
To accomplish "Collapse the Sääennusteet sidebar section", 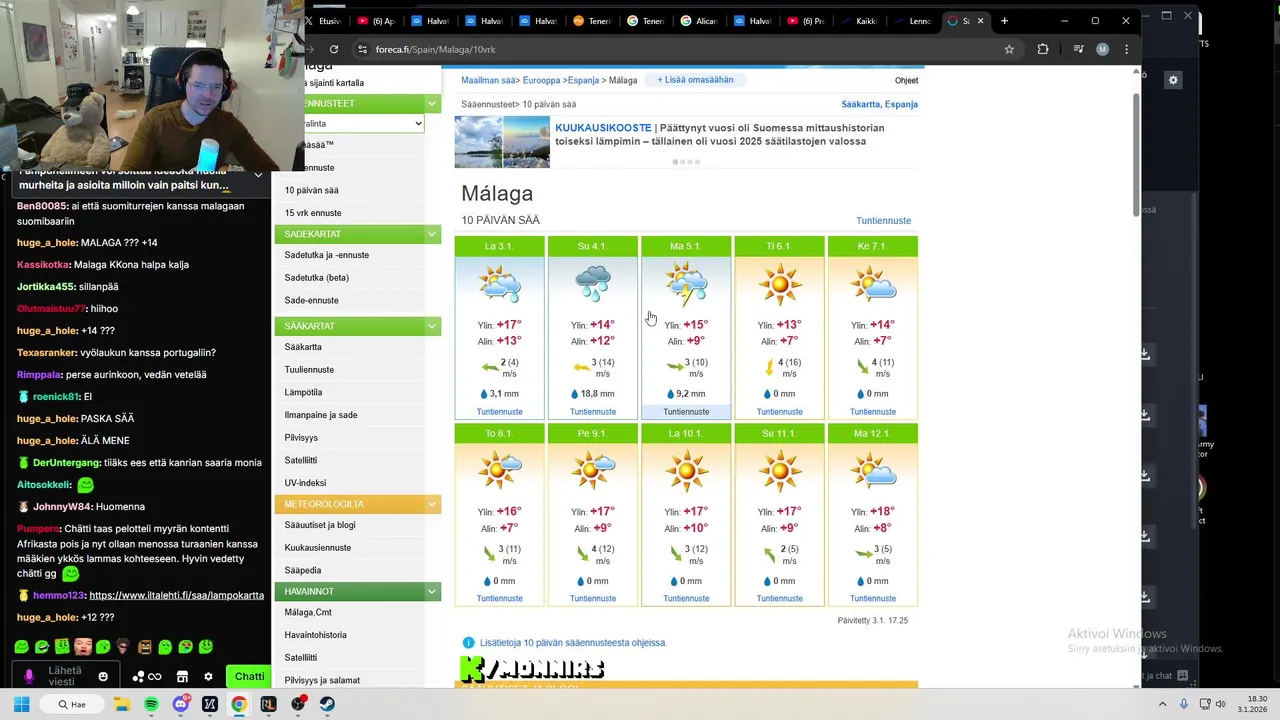I will tap(432, 103).
